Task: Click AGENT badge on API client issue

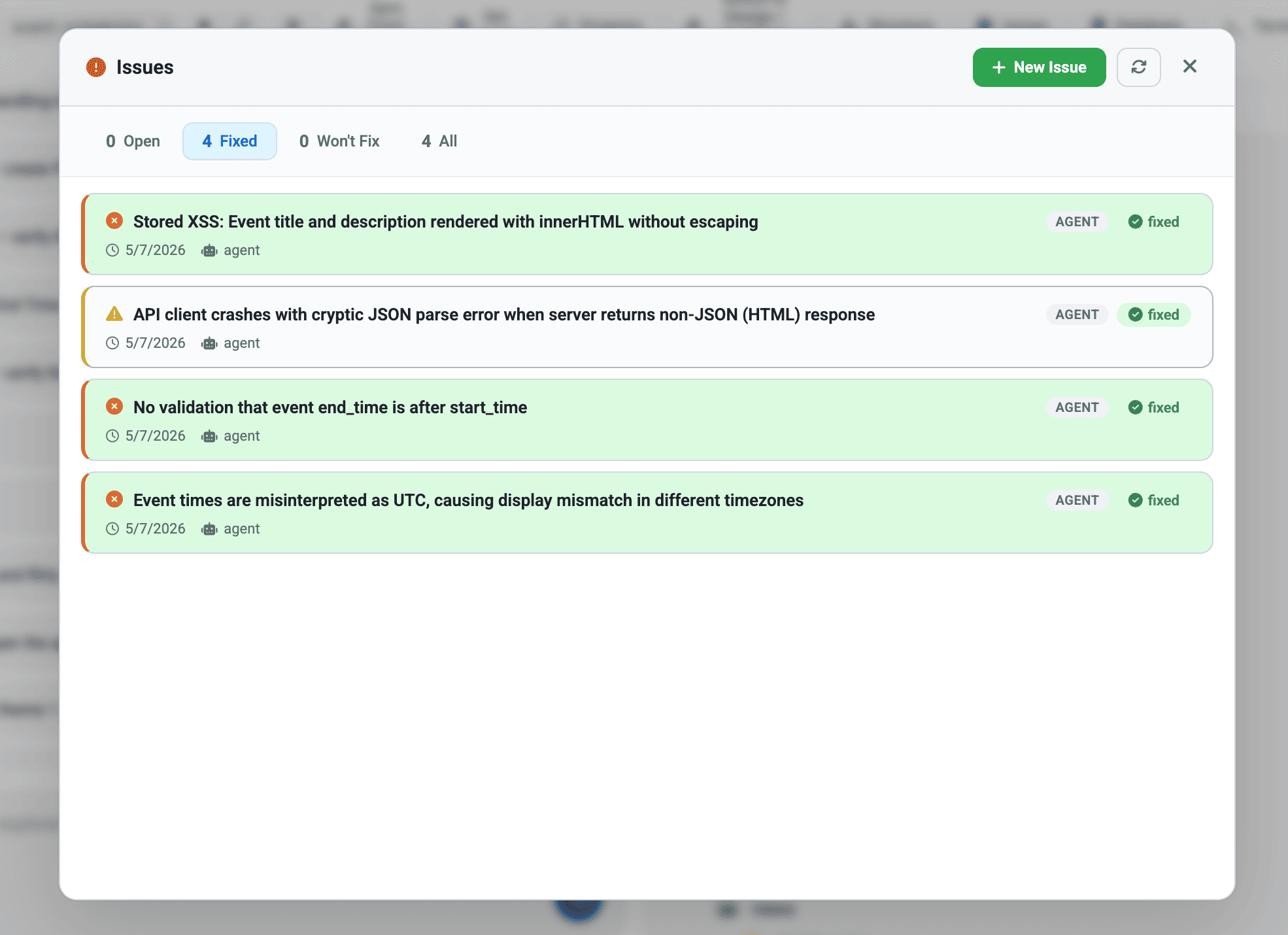Action: (1077, 314)
